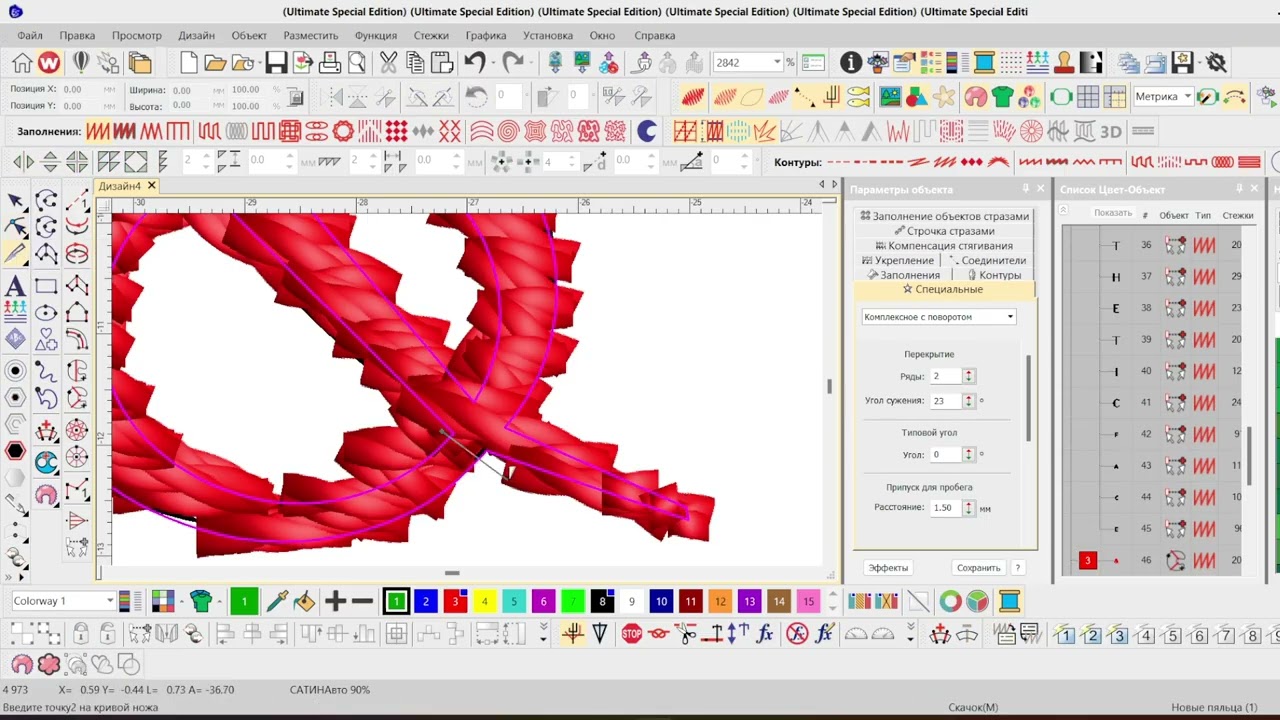
Task: Toggle the Показать show column
Action: click(x=1113, y=212)
